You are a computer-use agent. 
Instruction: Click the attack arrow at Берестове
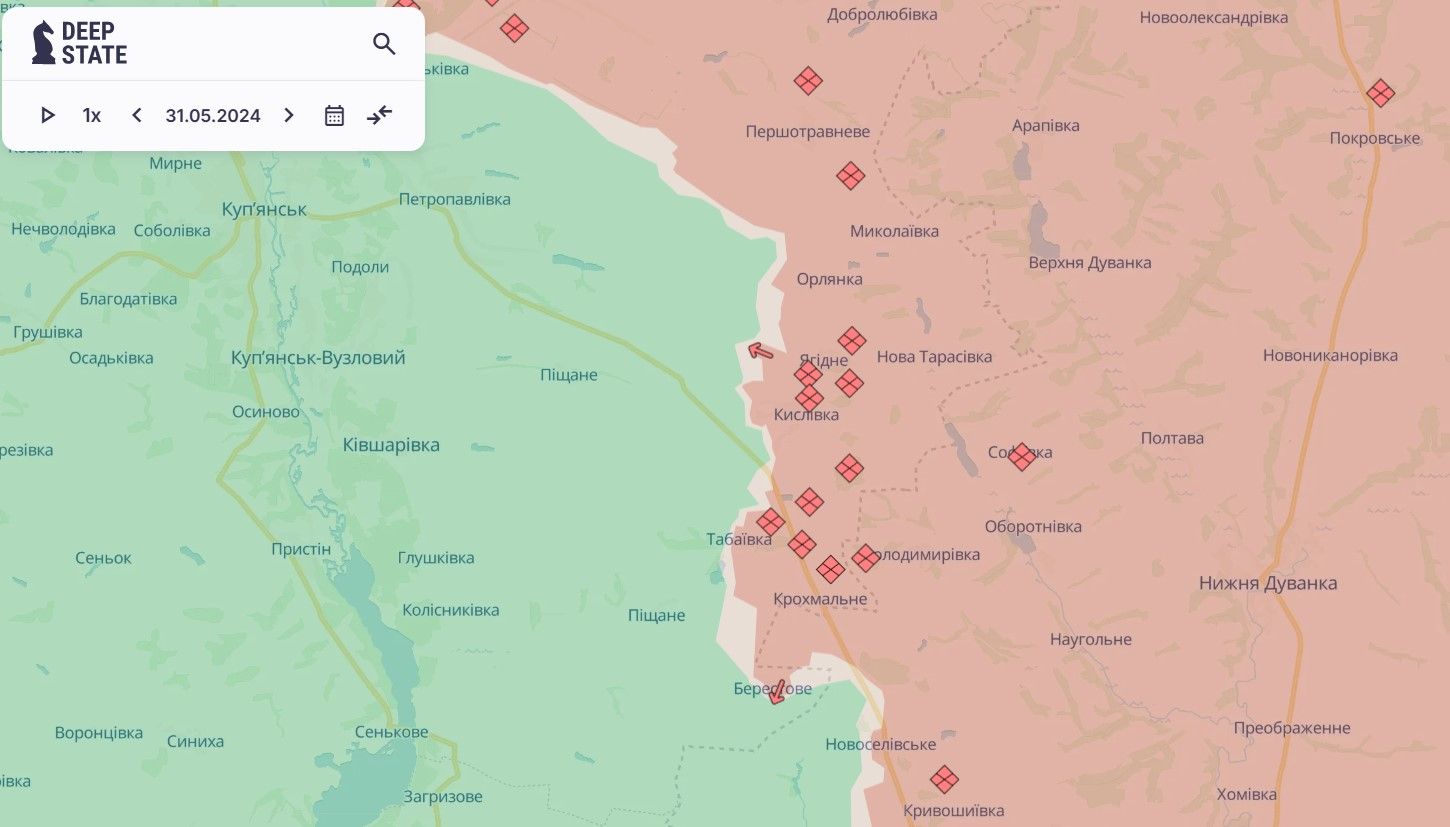776,692
